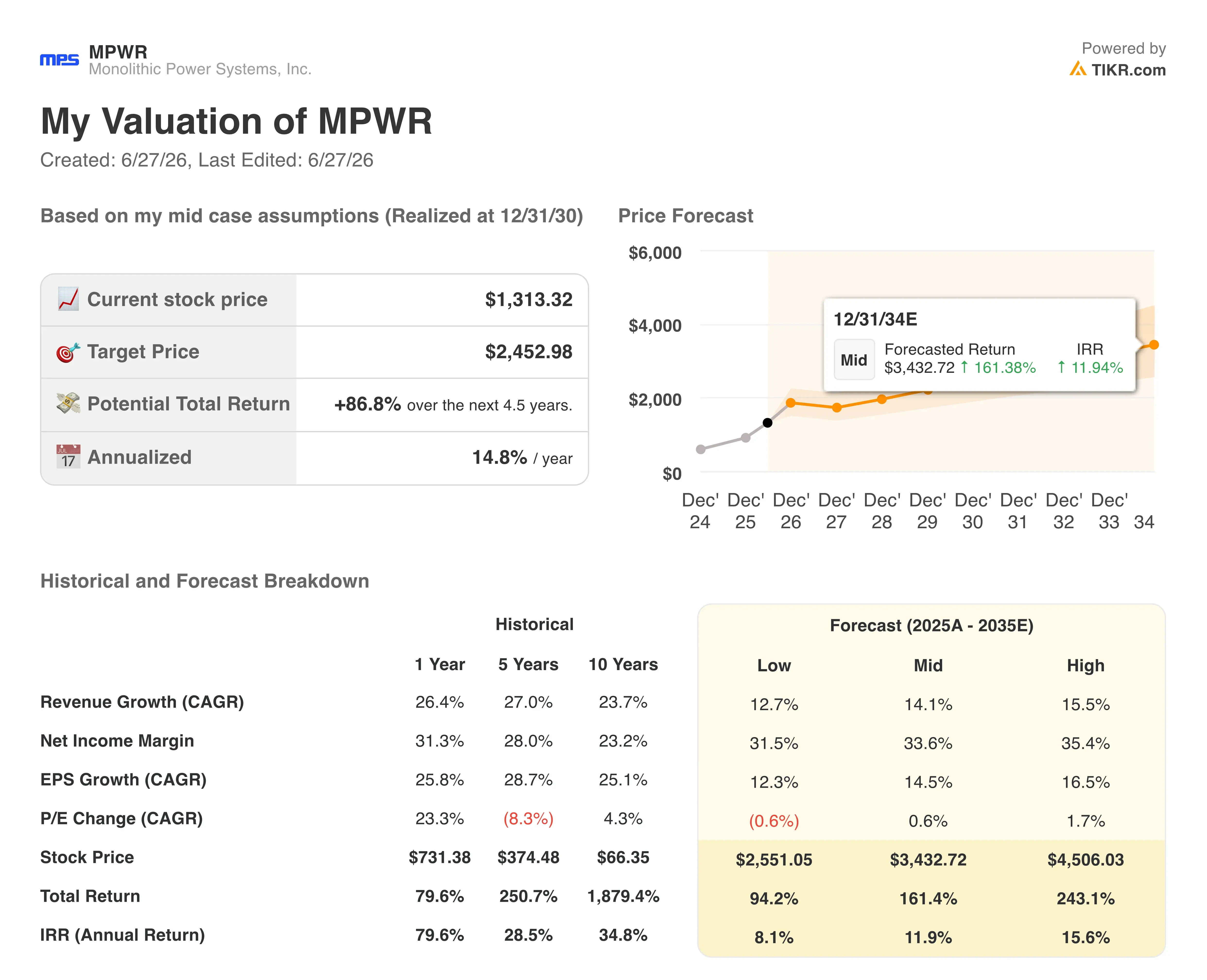Click the EPS Growth (CAGR) row label
The width and height of the screenshot is (1207, 980).
point(123,780)
